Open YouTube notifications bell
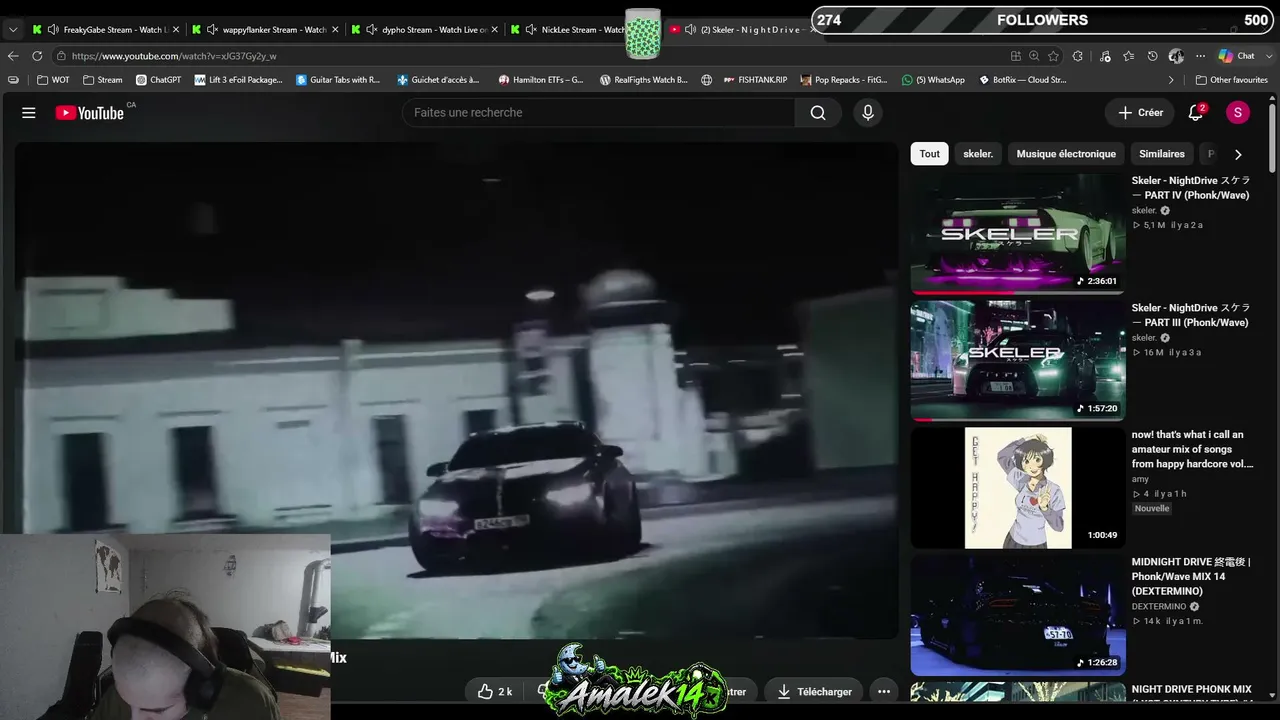Screen dimensions: 1280x720 click(1195, 113)
